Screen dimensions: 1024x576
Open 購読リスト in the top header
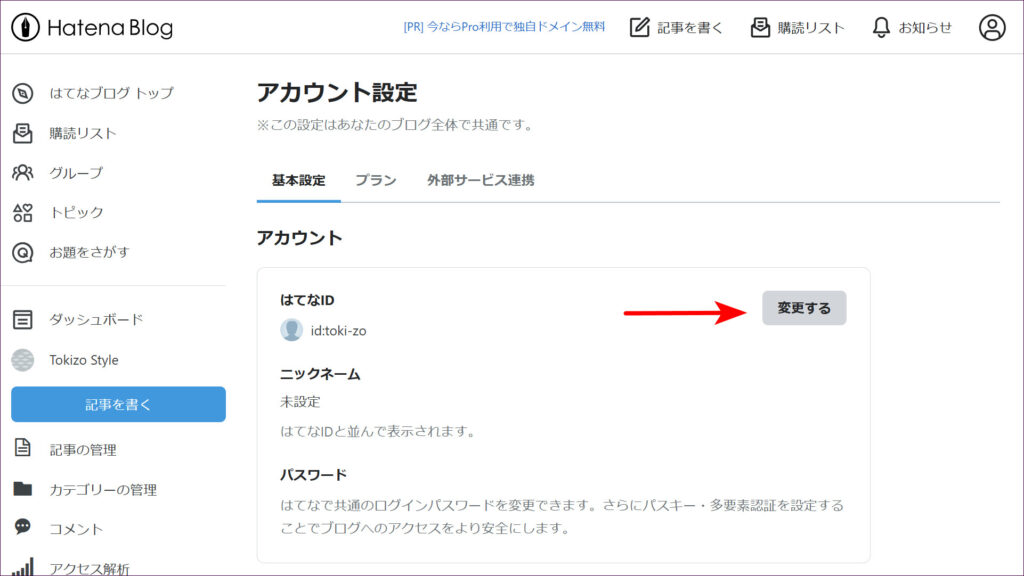[x=797, y=28]
